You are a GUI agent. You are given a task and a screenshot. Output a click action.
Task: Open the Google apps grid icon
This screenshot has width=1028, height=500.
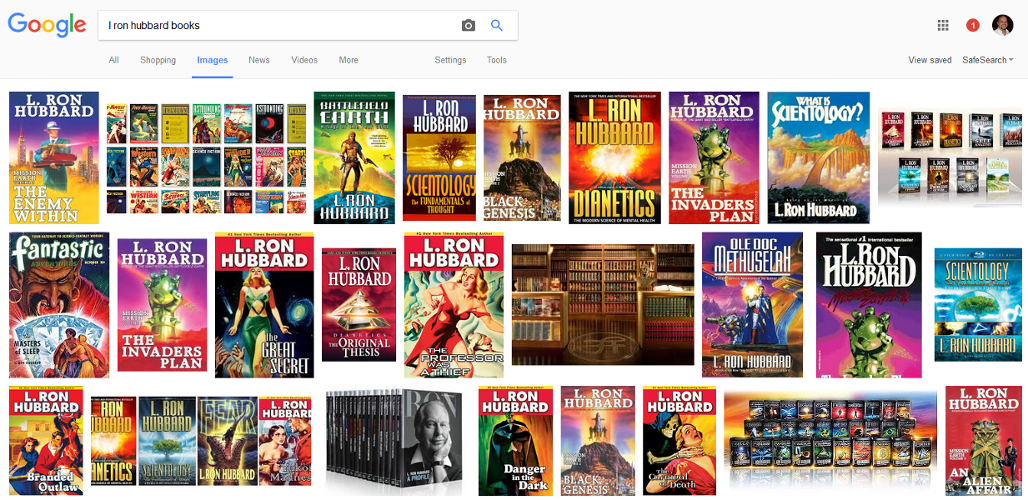943,25
